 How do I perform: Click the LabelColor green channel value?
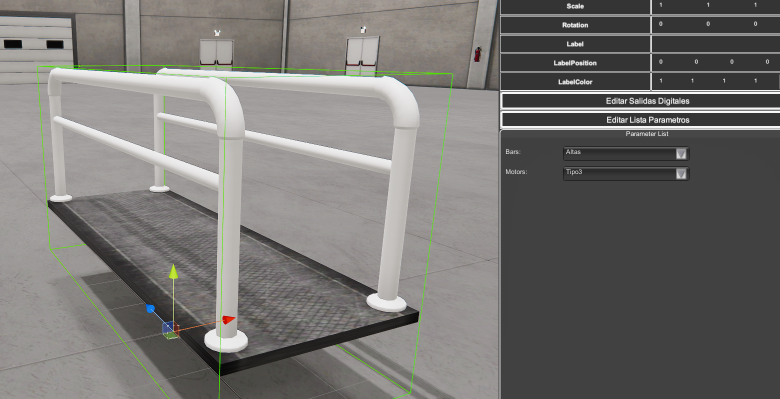click(x=692, y=81)
